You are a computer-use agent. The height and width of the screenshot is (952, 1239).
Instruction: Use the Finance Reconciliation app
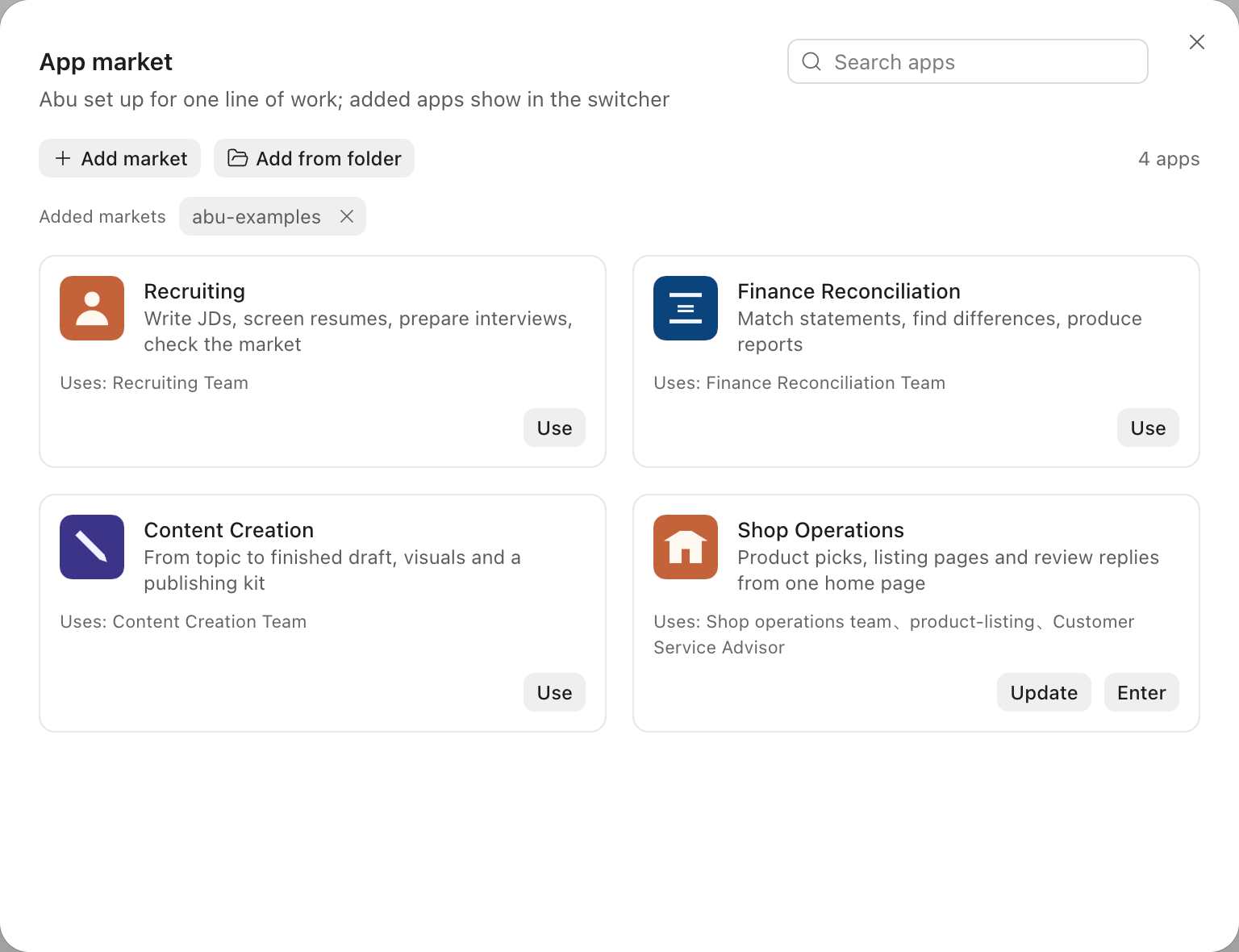coord(1148,428)
